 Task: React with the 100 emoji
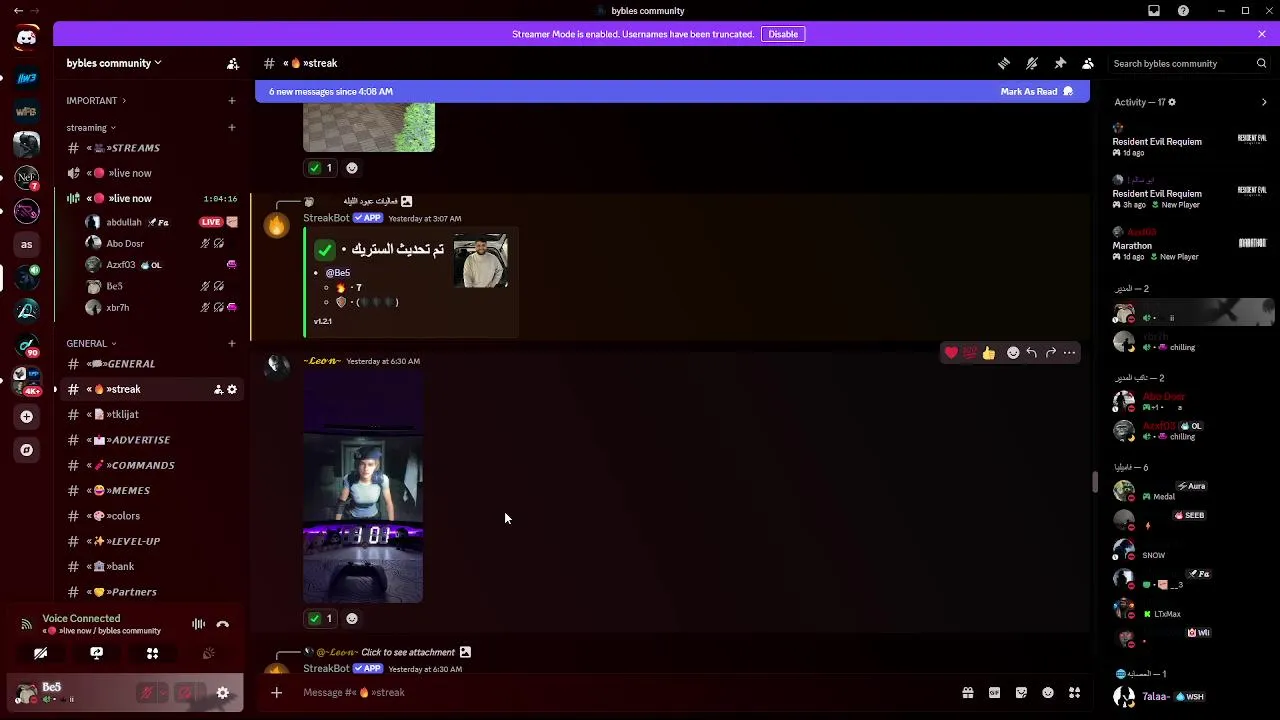pos(970,352)
